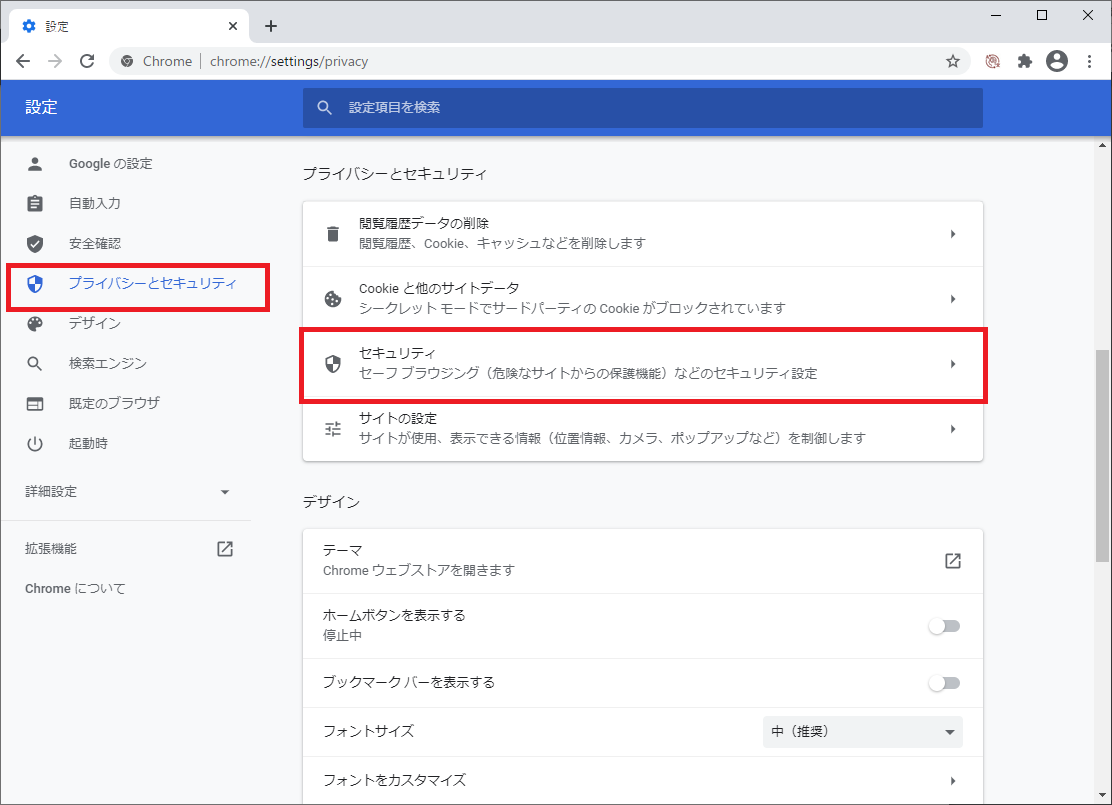
Task: Select 検索エンジン in the sidebar
Action: click(x=107, y=364)
